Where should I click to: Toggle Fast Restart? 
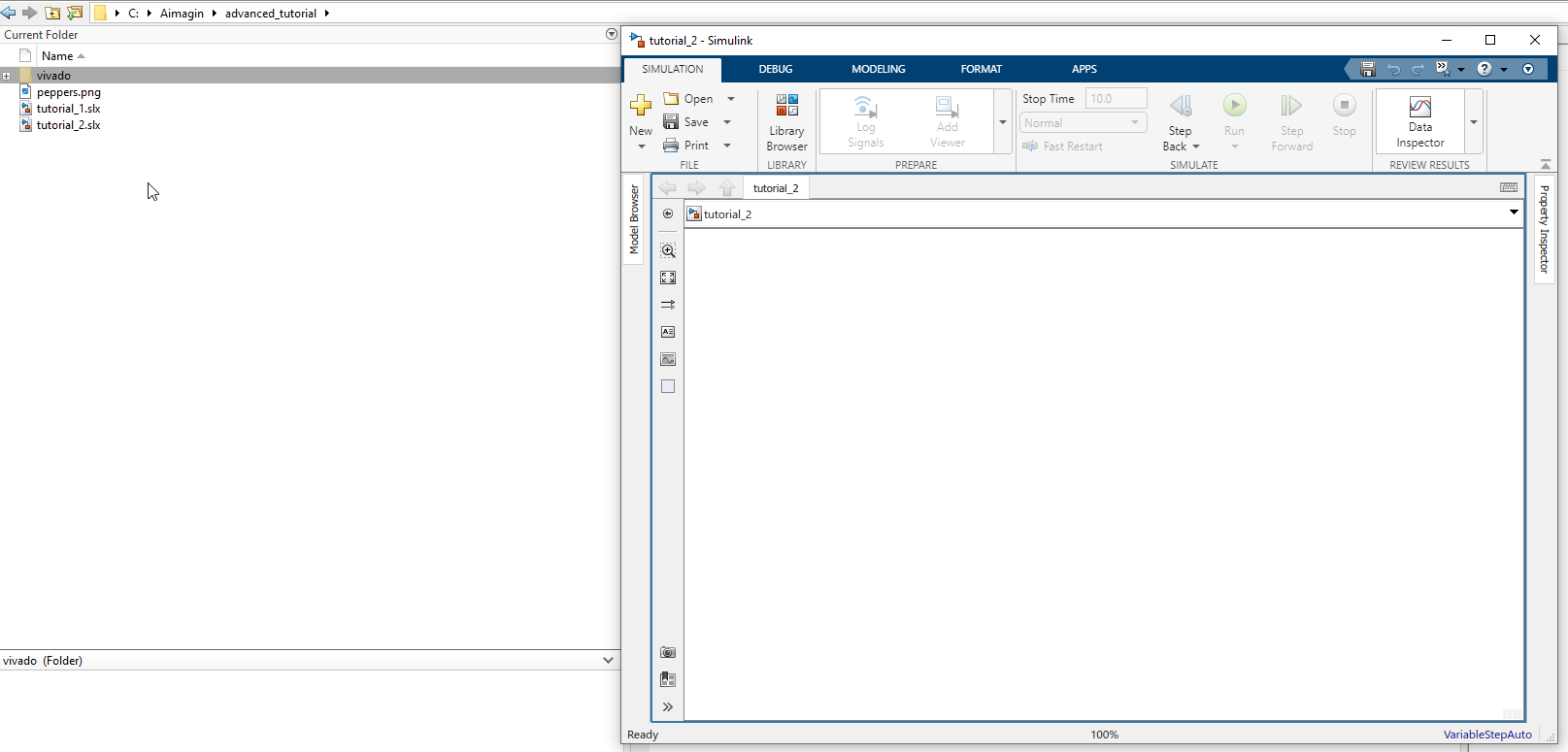(1062, 147)
